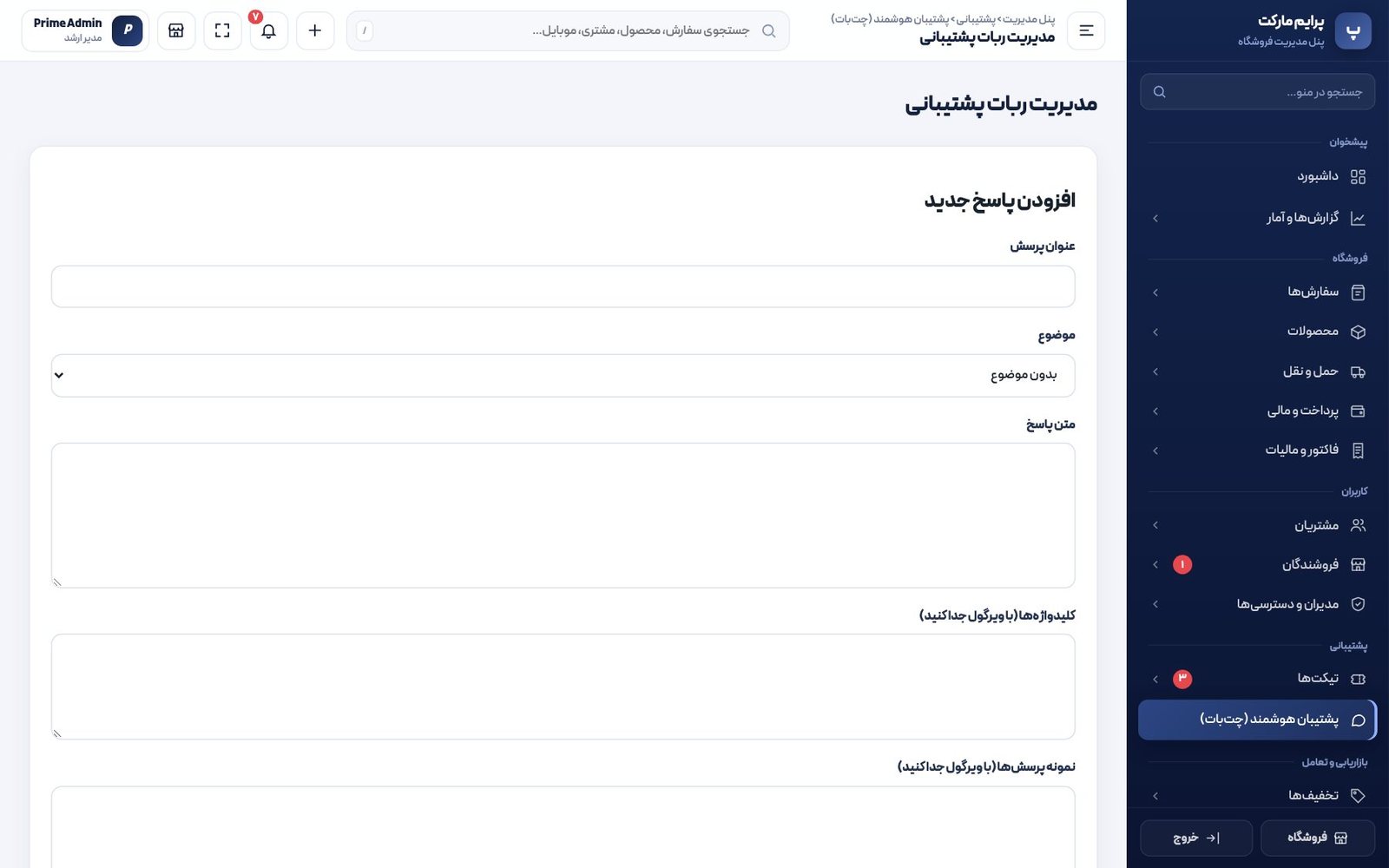The height and width of the screenshot is (868, 1389).
Task: Click the حمل و نقل truck icon
Action: click(x=1359, y=372)
